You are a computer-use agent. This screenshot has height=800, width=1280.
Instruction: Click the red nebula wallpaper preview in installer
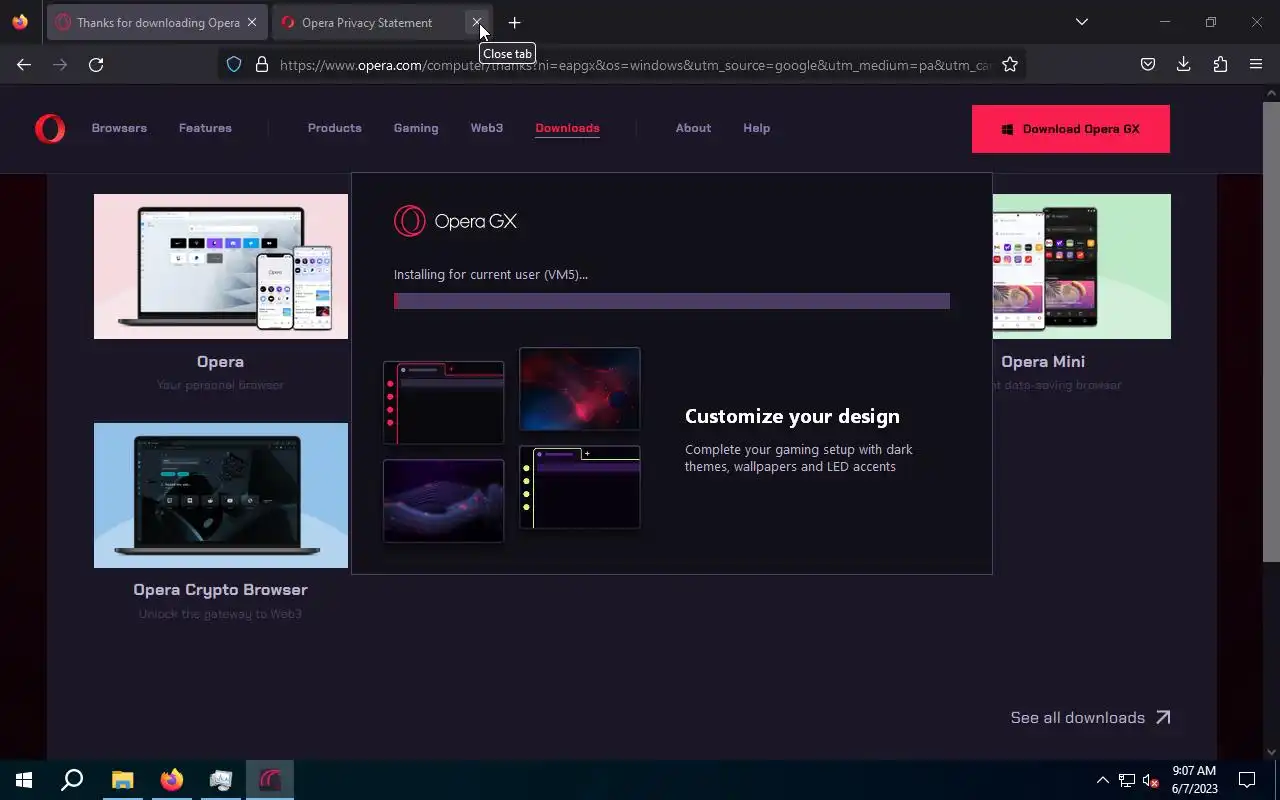(580, 389)
